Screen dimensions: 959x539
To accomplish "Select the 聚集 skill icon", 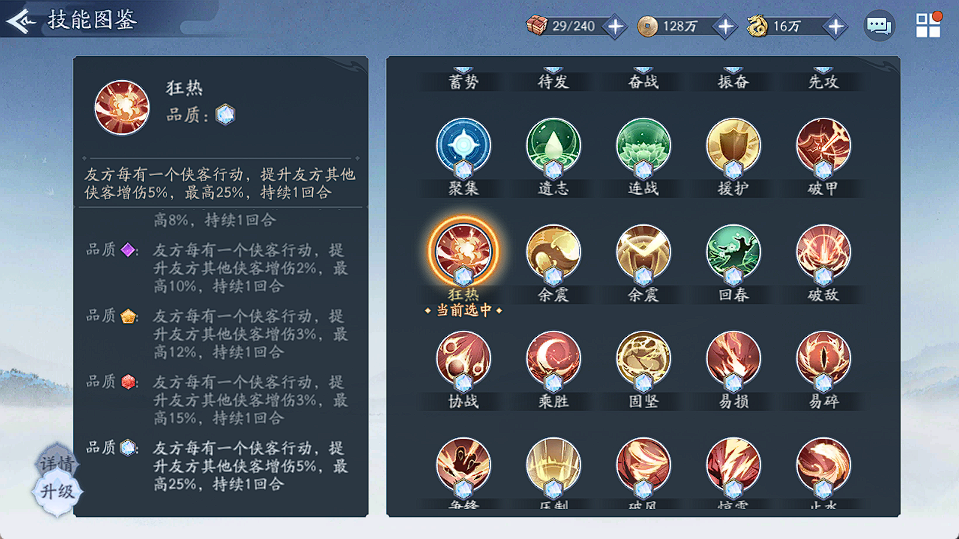I will tap(463, 147).
